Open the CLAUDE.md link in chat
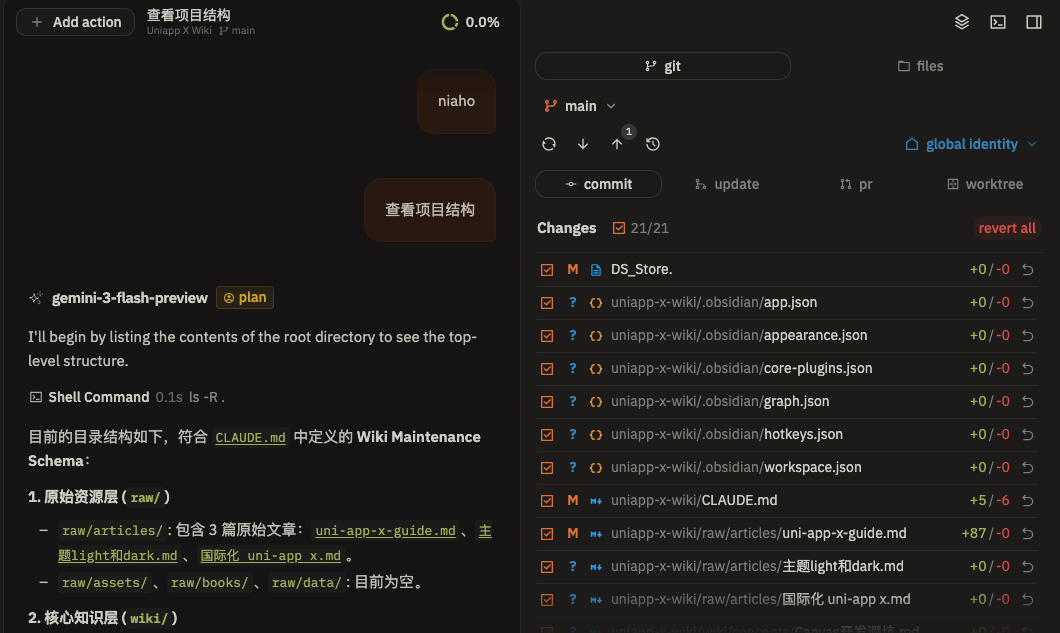This screenshot has width=1060, height=633. 250,438
